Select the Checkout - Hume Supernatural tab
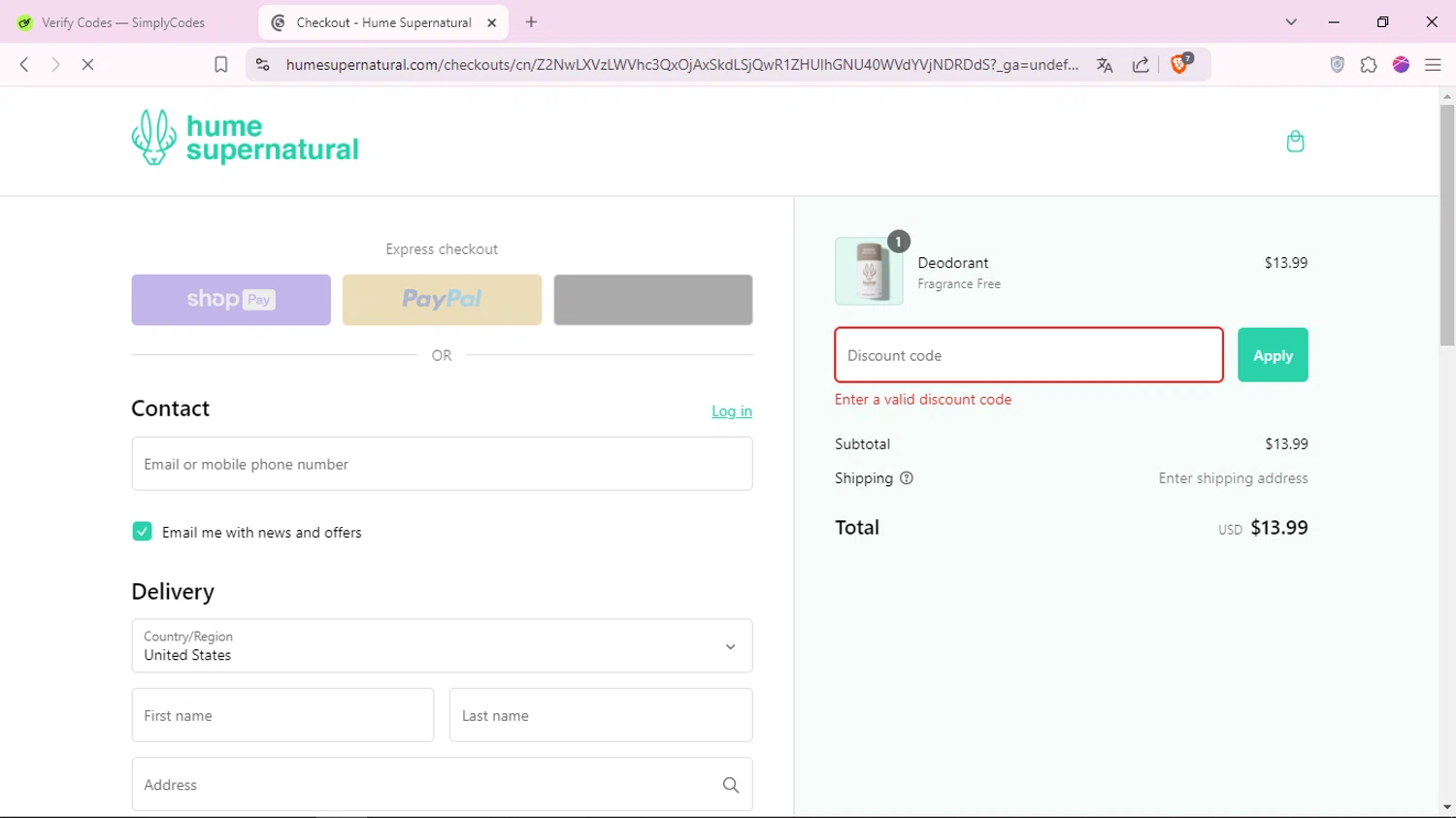The image size is (1456, 818). (384, 22)
